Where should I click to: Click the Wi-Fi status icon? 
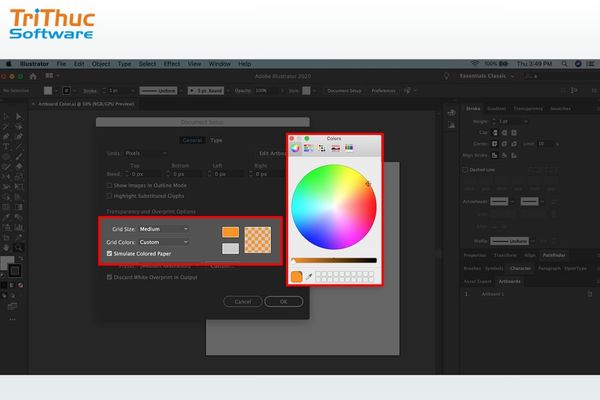click(x=475, y=64)
